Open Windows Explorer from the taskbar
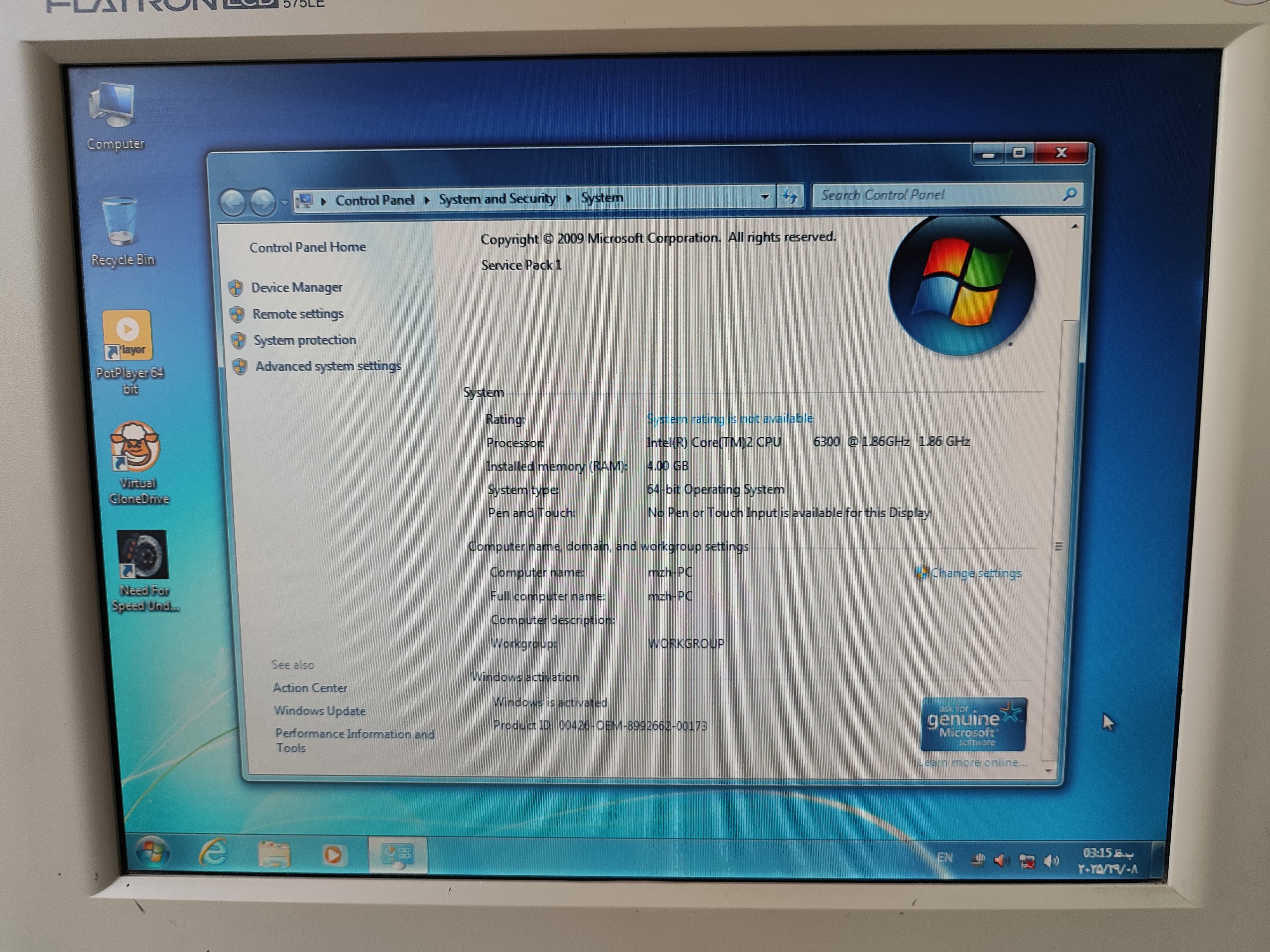 (x=274, y=854)
